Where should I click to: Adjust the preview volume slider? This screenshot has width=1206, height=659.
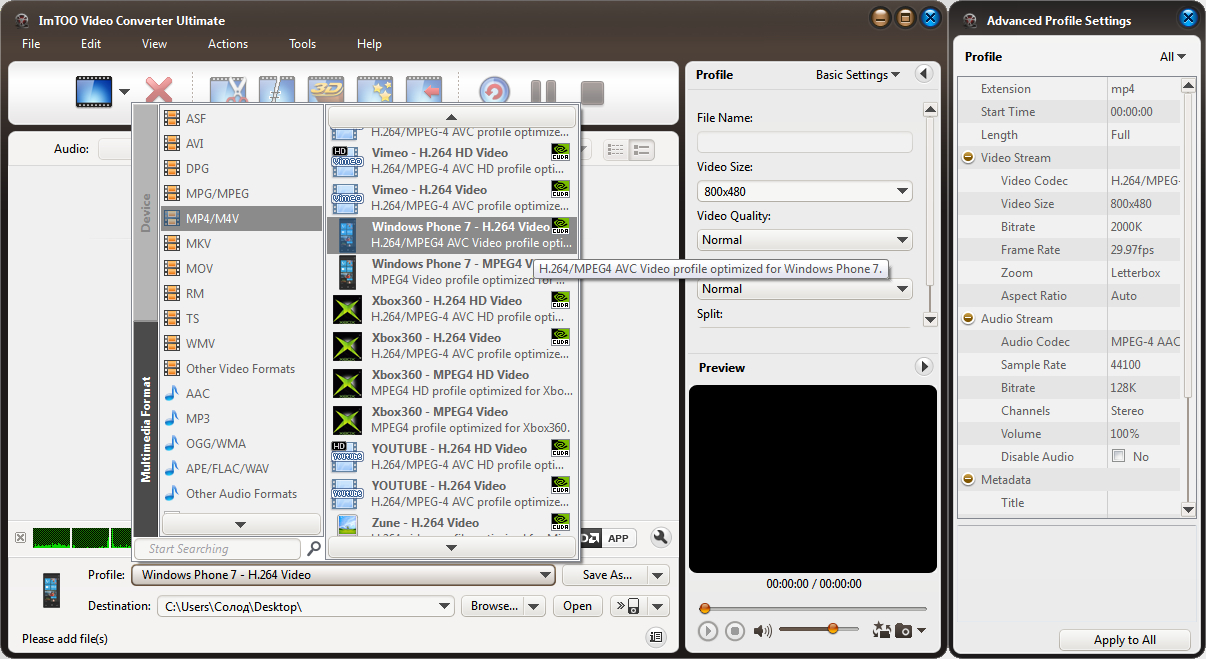[x=819, y=629]
